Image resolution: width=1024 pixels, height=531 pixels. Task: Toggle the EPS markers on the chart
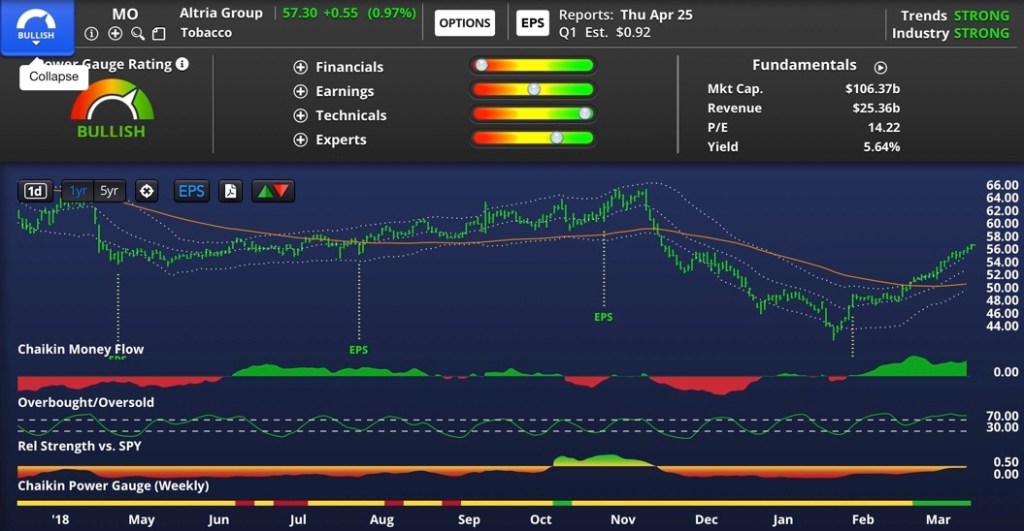[x=190, y=191]
